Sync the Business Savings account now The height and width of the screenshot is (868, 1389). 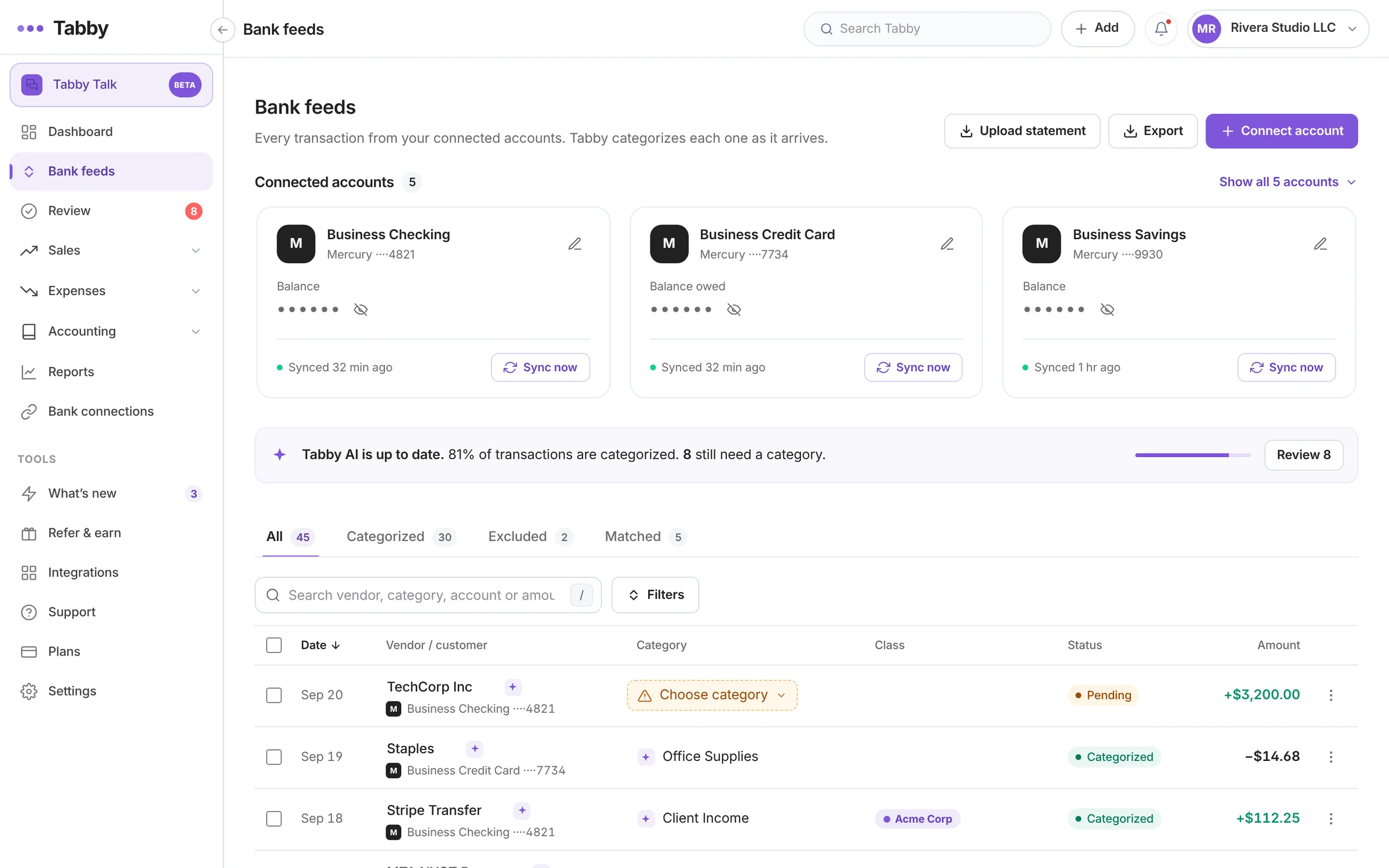[x=1286, y=367]
